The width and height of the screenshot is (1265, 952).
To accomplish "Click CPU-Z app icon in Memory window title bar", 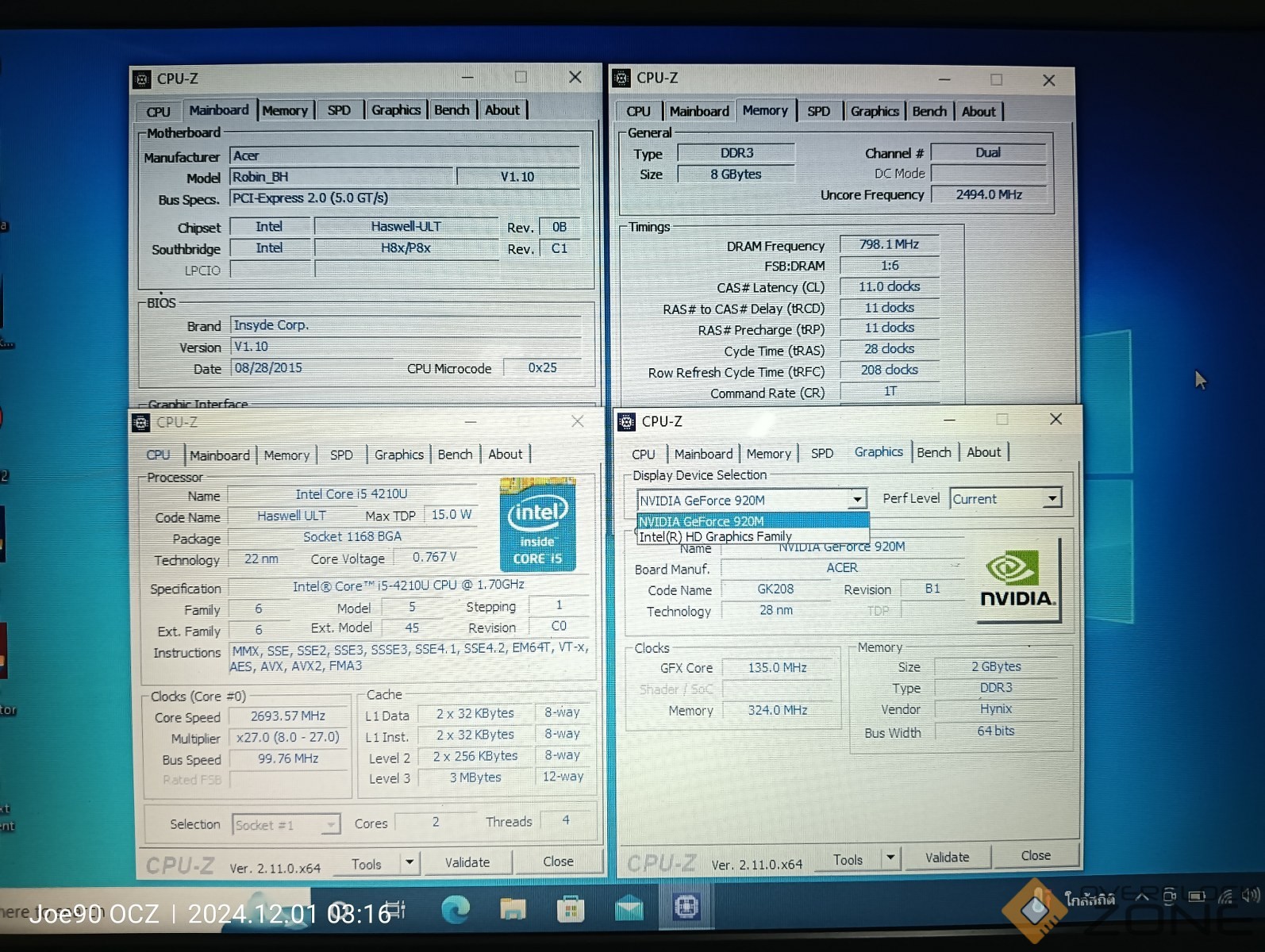I will coord(622,79).
